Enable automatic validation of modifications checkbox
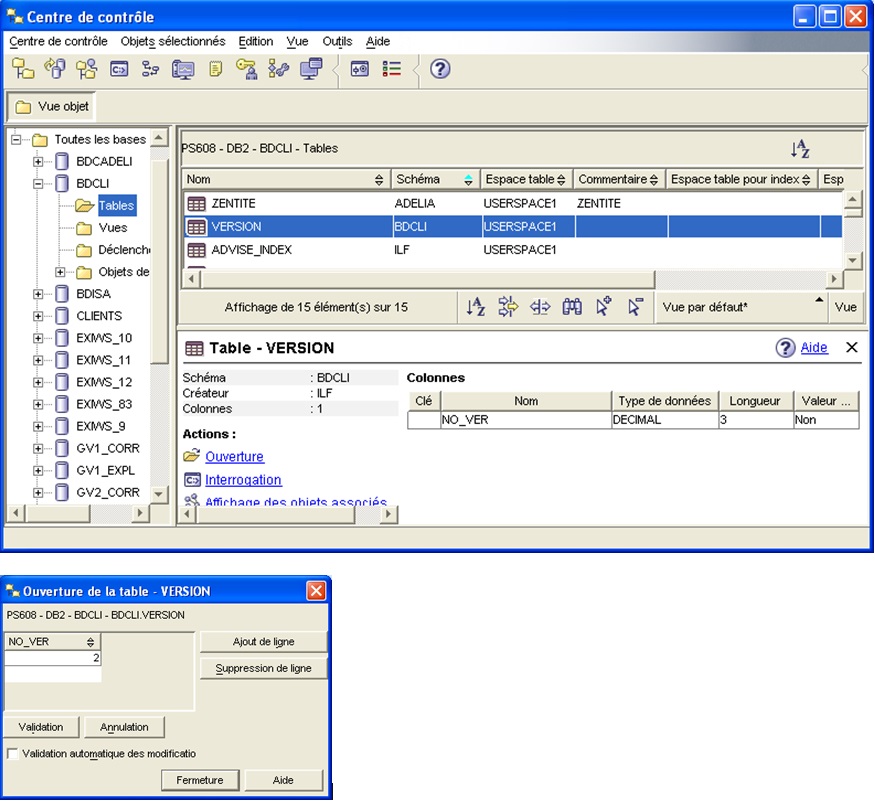 click(x=12, y=753)
